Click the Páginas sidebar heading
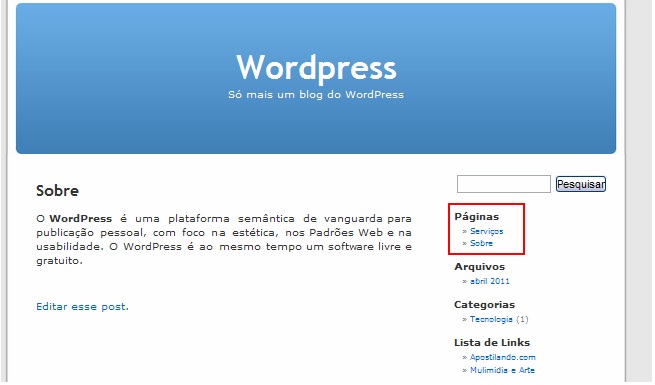 click(x=477, y=217)
